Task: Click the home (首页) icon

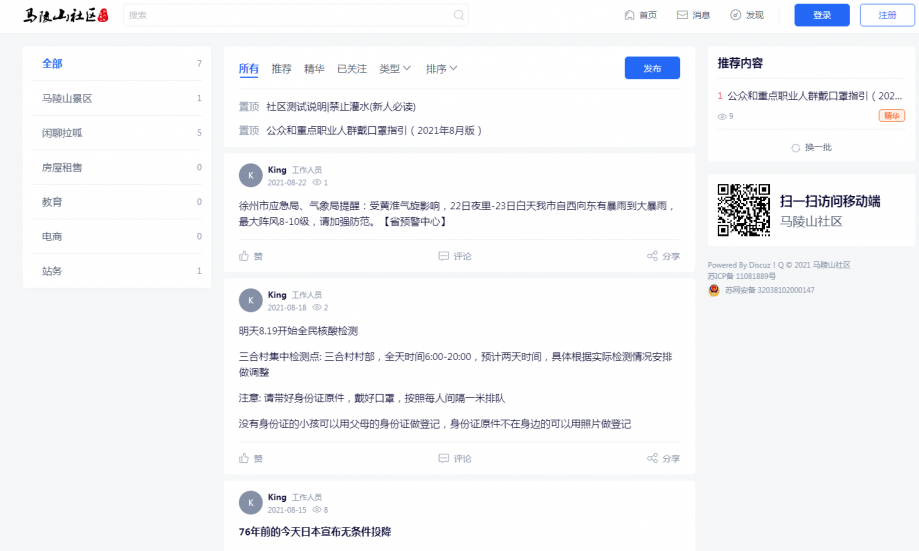Action: [629, 15]
